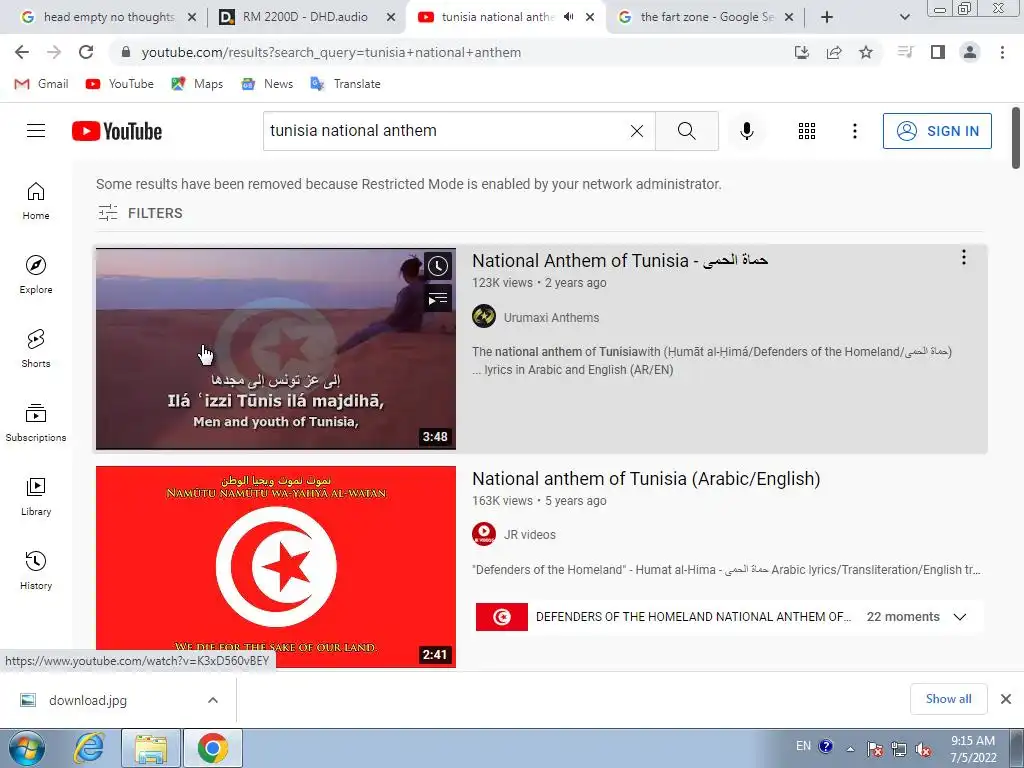Bookmark this page with the star
The height and width of the screenshot is (768, 1024).
coord(866,52)
